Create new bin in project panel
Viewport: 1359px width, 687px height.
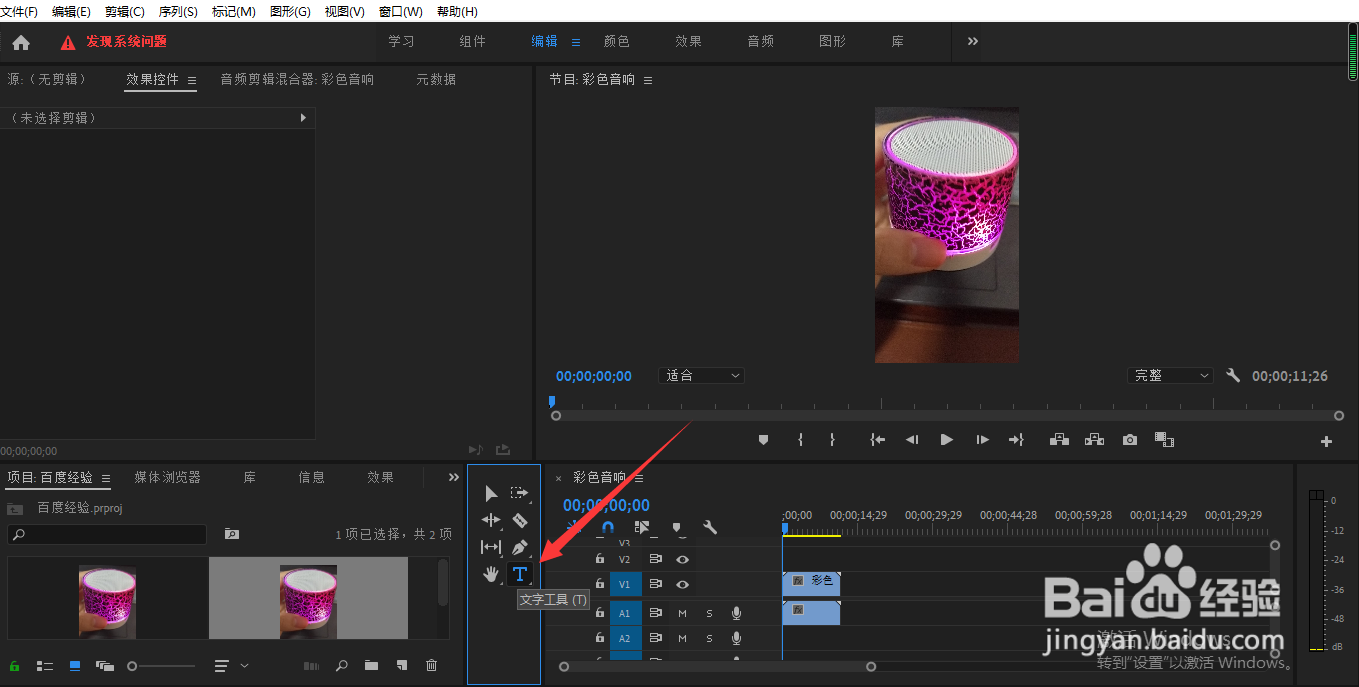point(371,665)
